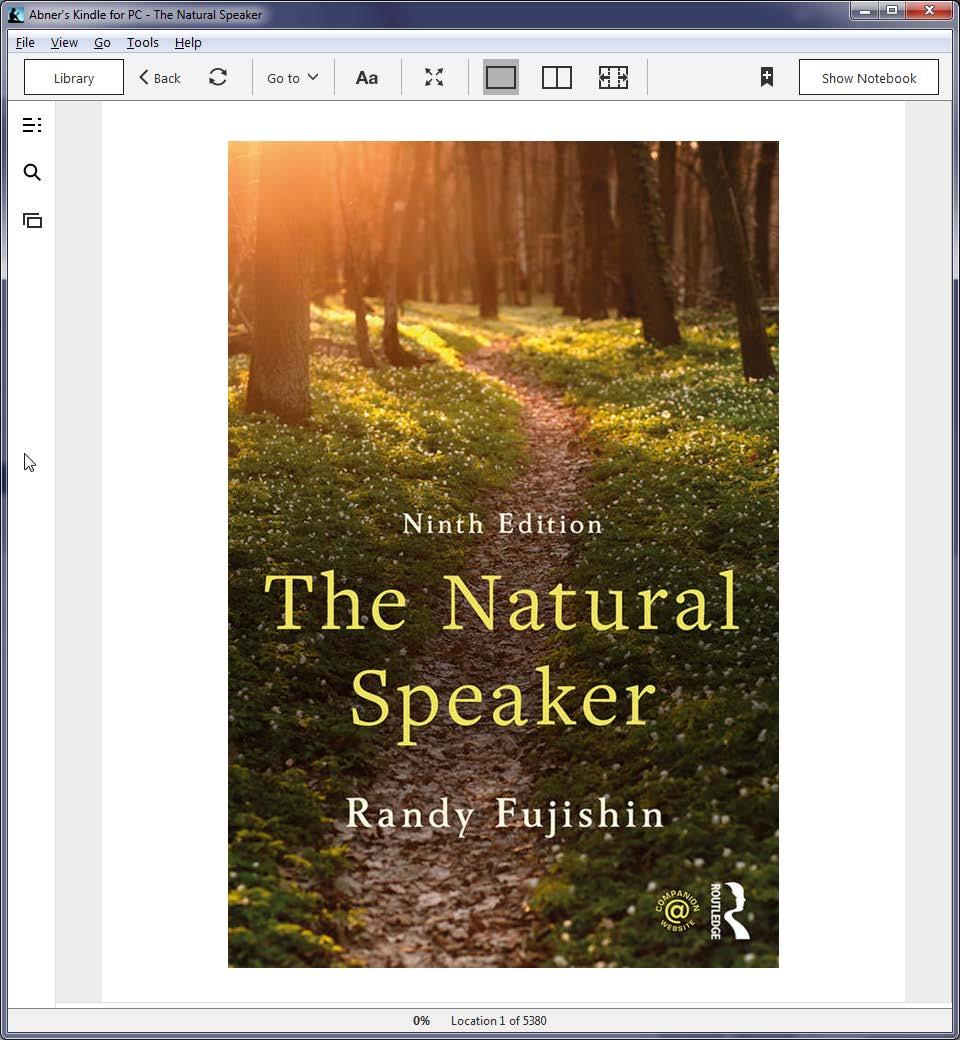Open the View menu
Screen dimensions: 960x1040
[x=64, y=42]
